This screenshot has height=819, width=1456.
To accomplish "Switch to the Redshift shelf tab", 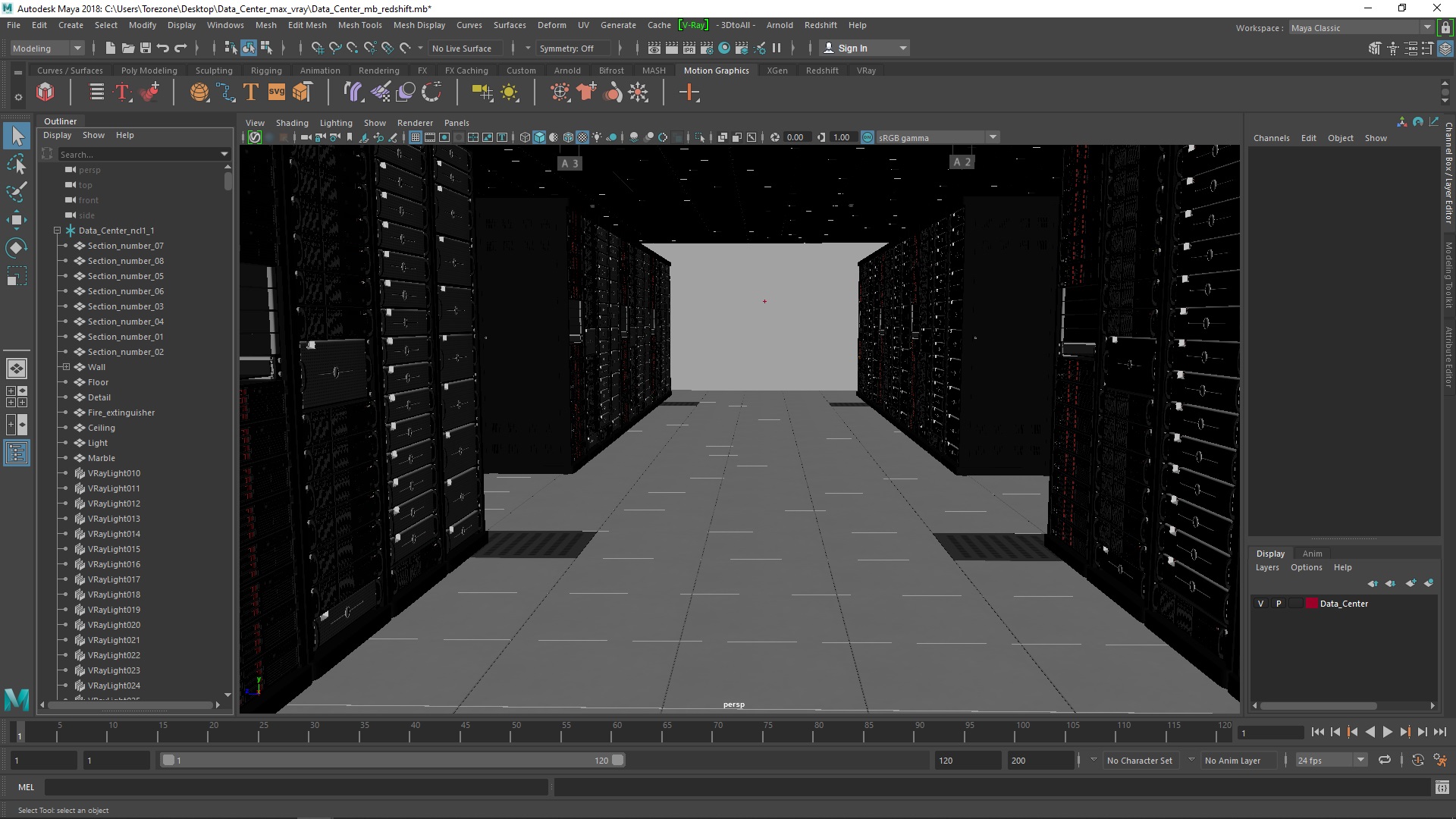I will click(x=821, y=71).
